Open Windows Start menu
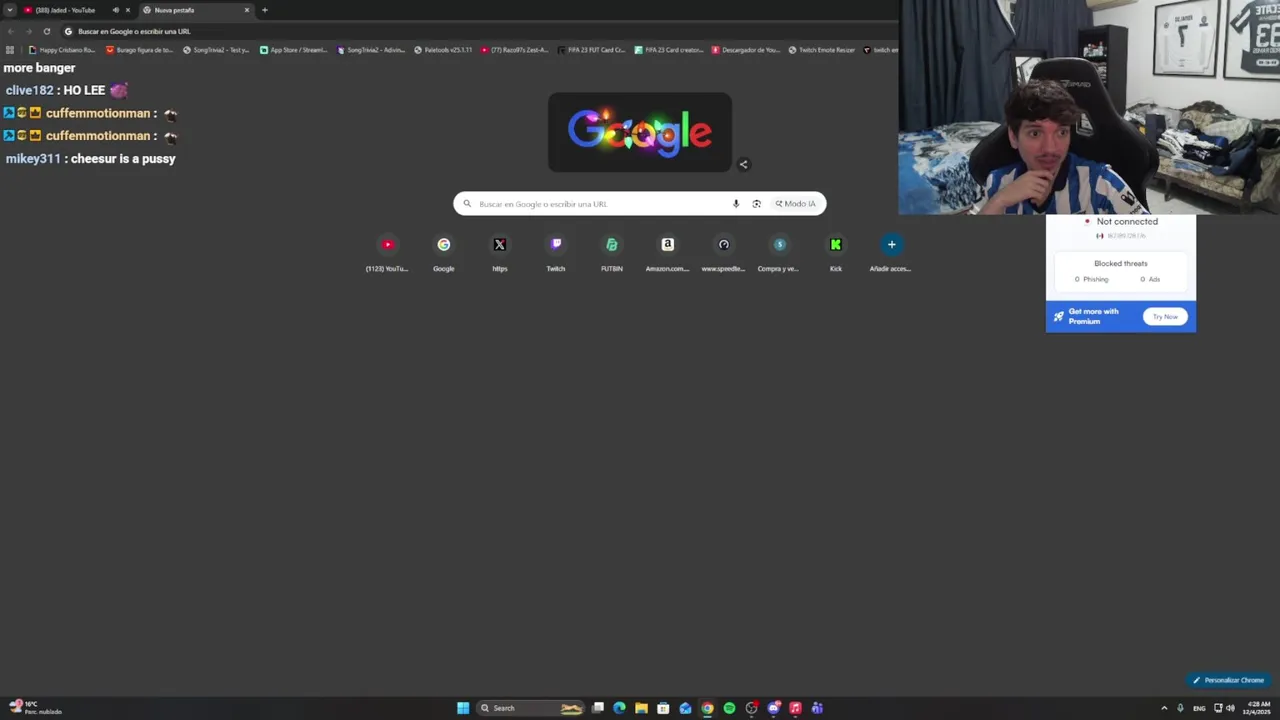This screenshot has height=720, width=1280. 463,708
